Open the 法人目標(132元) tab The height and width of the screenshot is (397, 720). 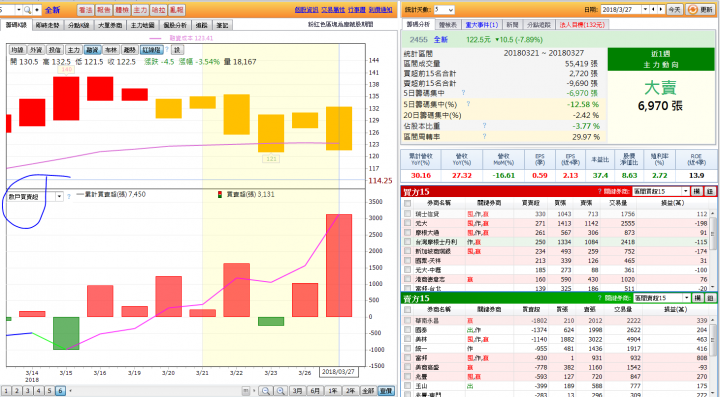(x=582, y=25)
